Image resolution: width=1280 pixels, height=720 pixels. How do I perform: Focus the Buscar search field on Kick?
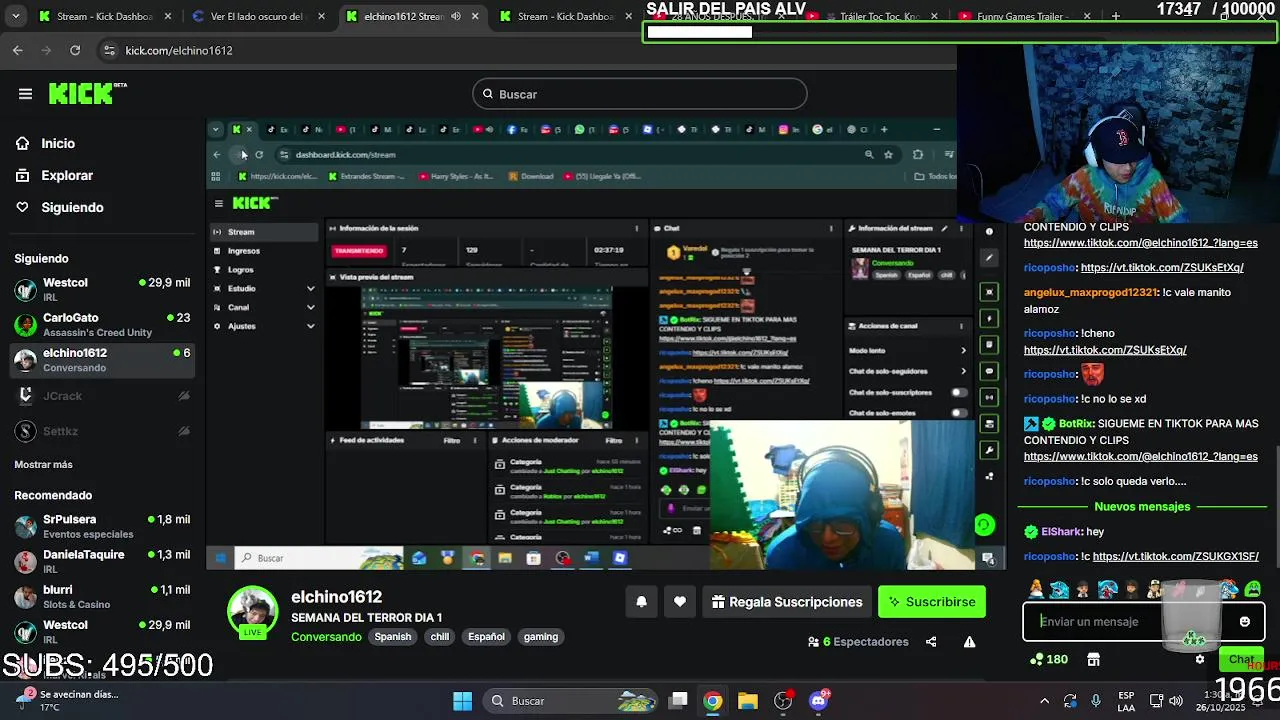[x=640, y=94]
